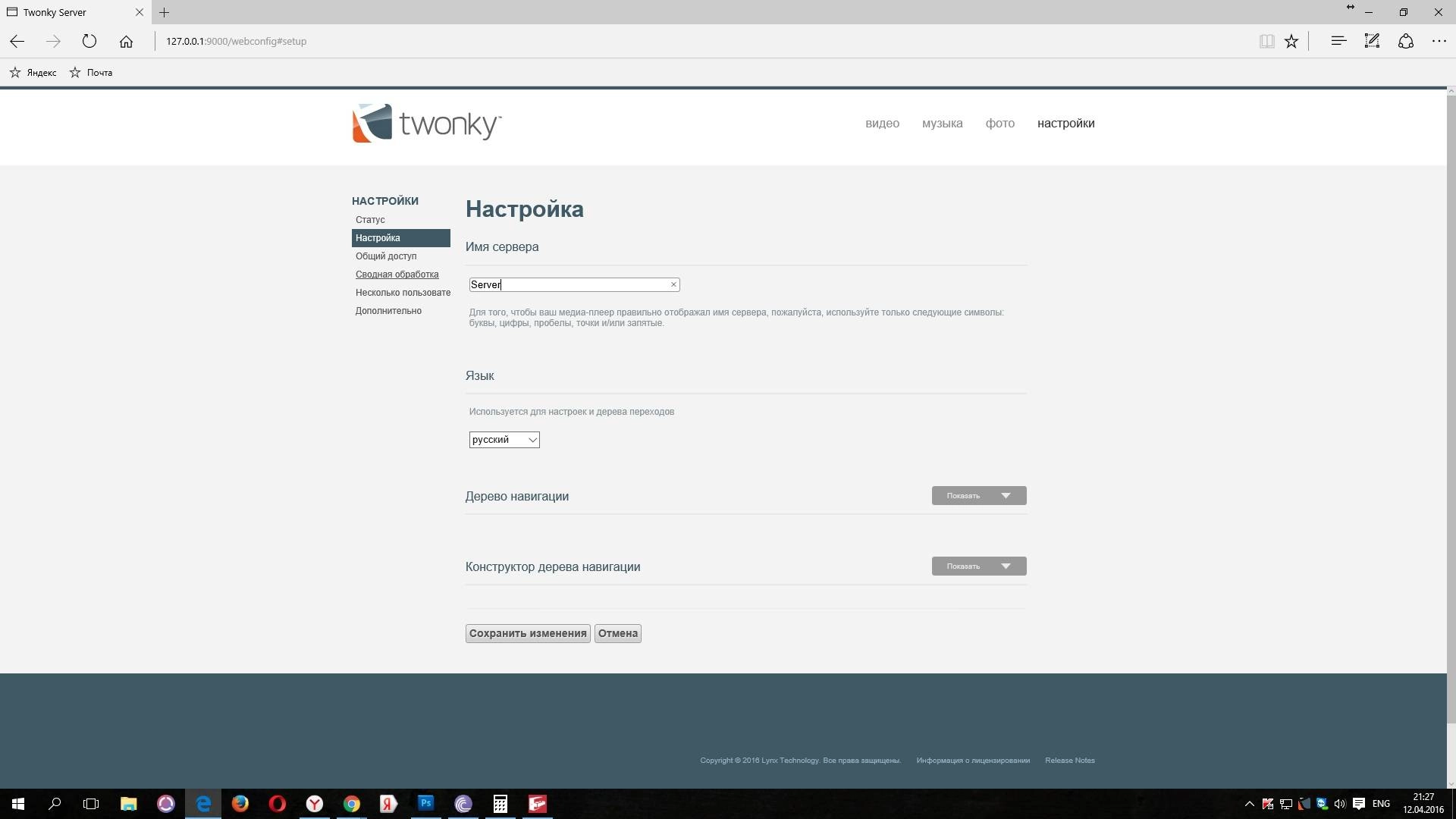Open Google Chrome from the taskbar
1456x819 pixels.
click(x=352, y=804)
